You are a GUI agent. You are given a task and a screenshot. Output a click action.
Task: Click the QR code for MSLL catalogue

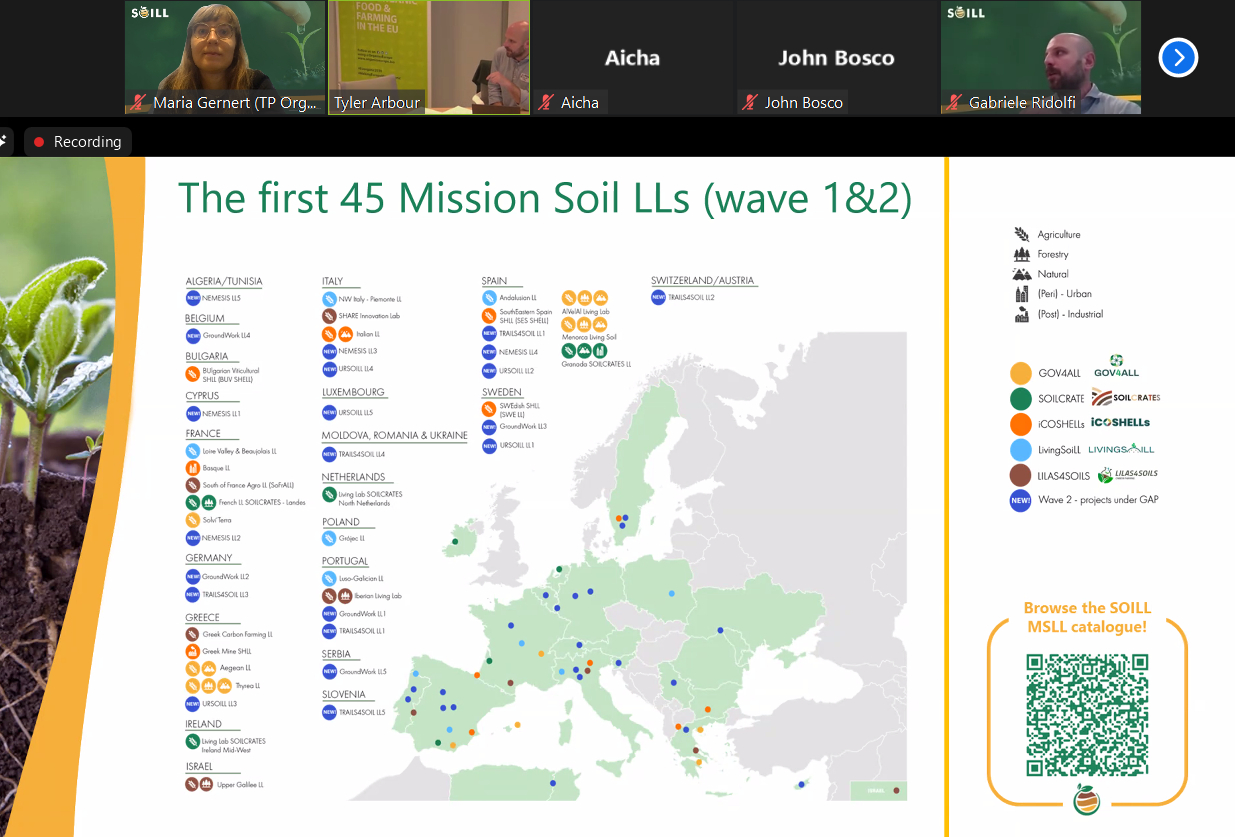(1086, 714)
